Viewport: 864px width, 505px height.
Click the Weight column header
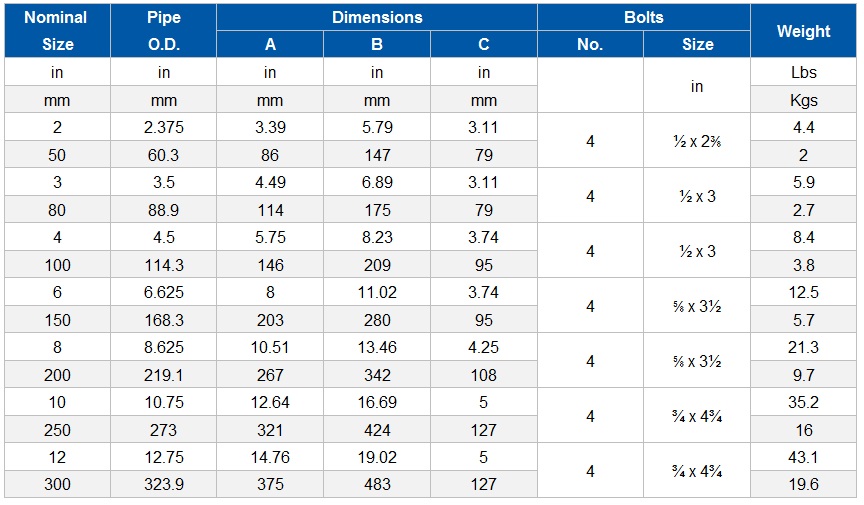point(803,31)
